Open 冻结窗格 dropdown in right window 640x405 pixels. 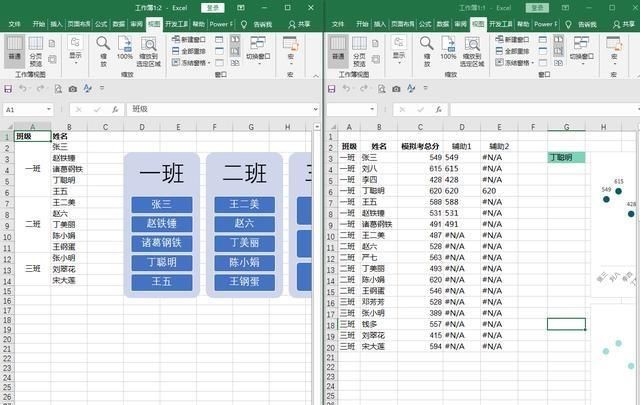[515, 62]
